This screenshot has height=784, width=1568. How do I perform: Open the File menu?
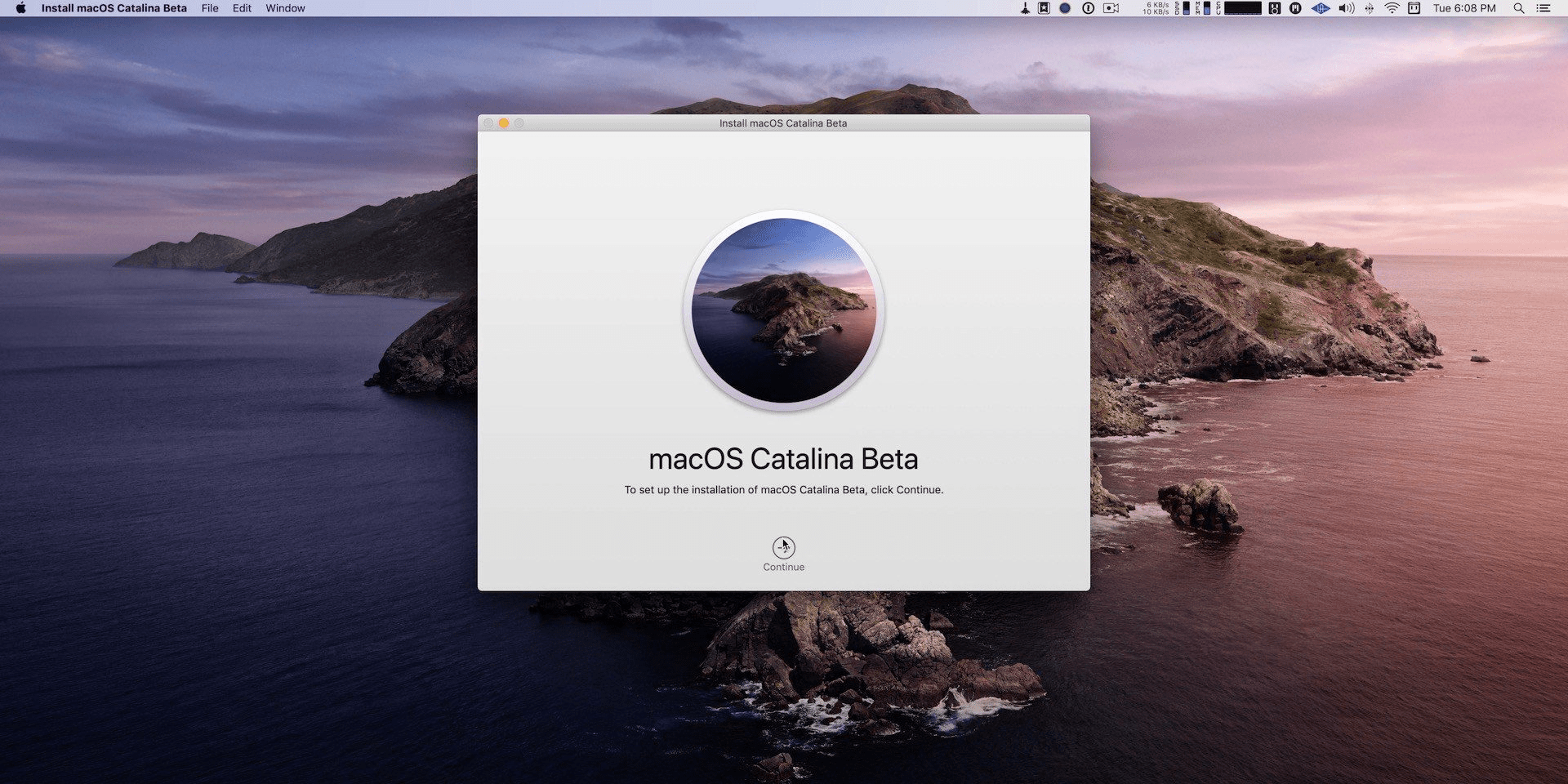209,8
